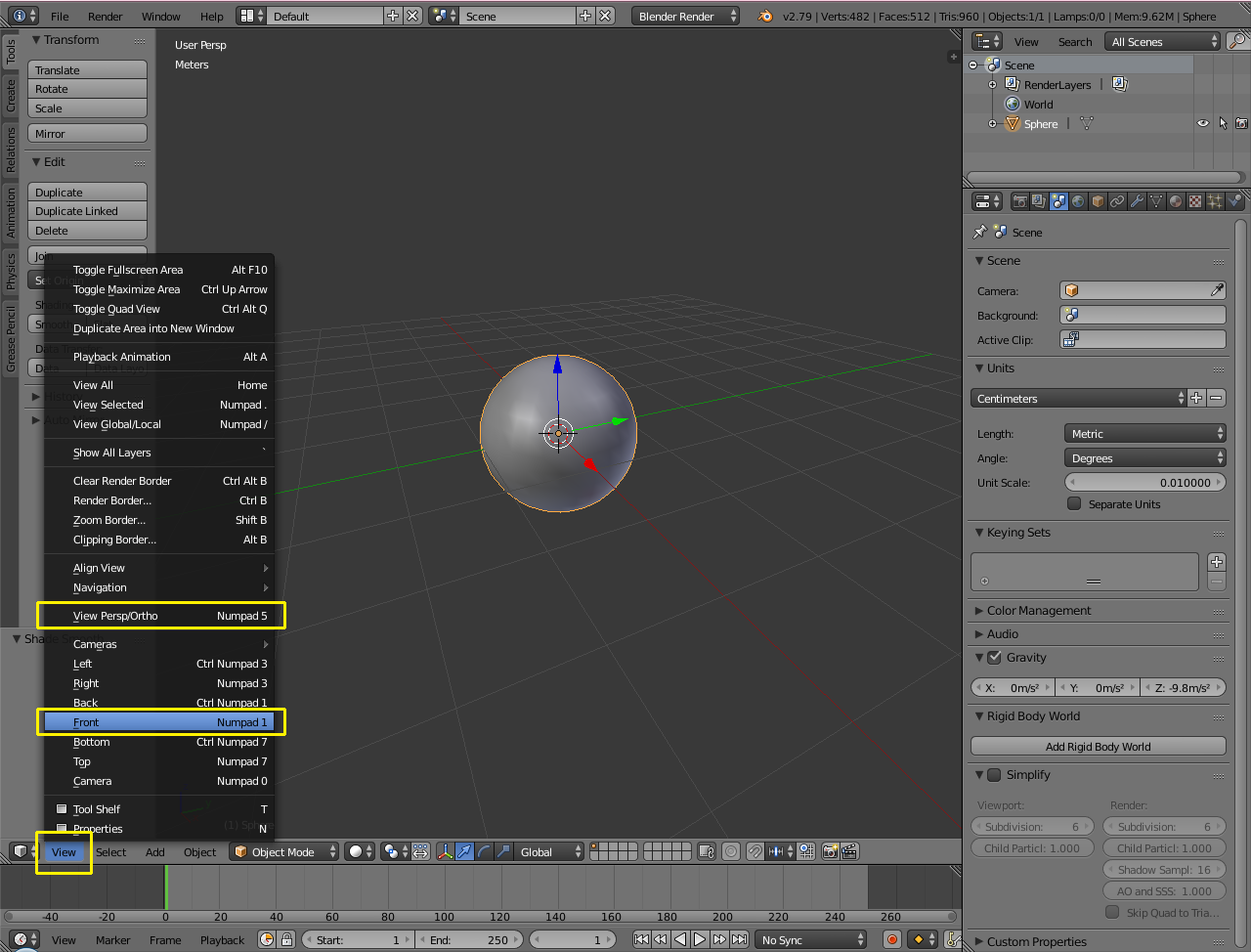Click the Add Rigid Body World button
1251x952 pixels.
tap(1098, 747)
